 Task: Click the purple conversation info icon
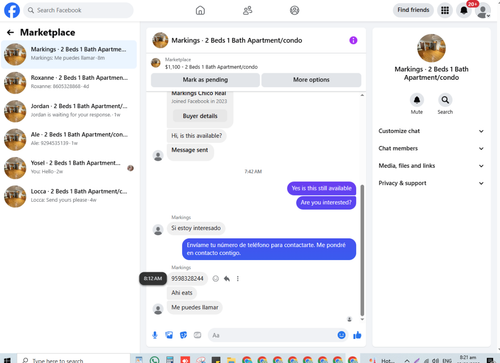click(353, 40)
